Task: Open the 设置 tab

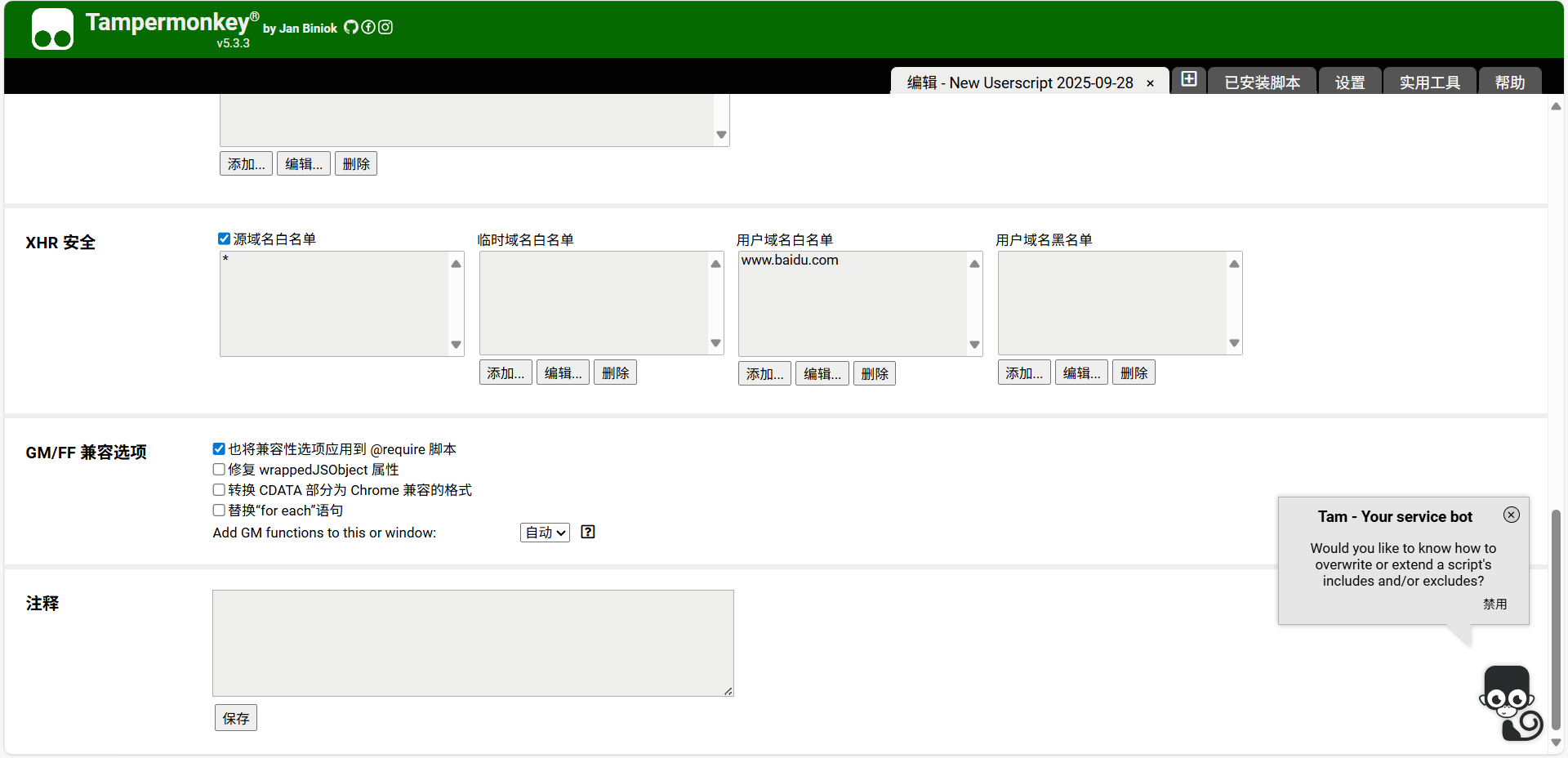Action: [x=1350, y=82]
